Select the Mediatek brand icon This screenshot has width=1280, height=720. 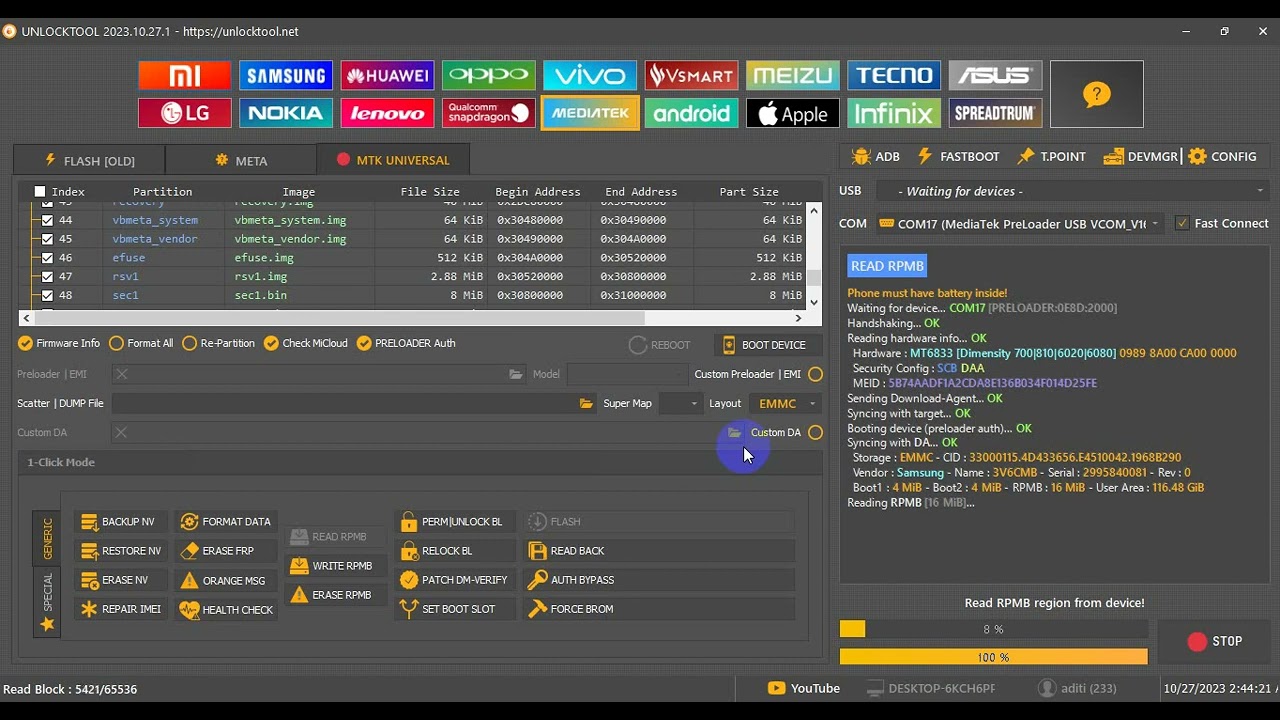pyautogui.click(x=590, y=113)
